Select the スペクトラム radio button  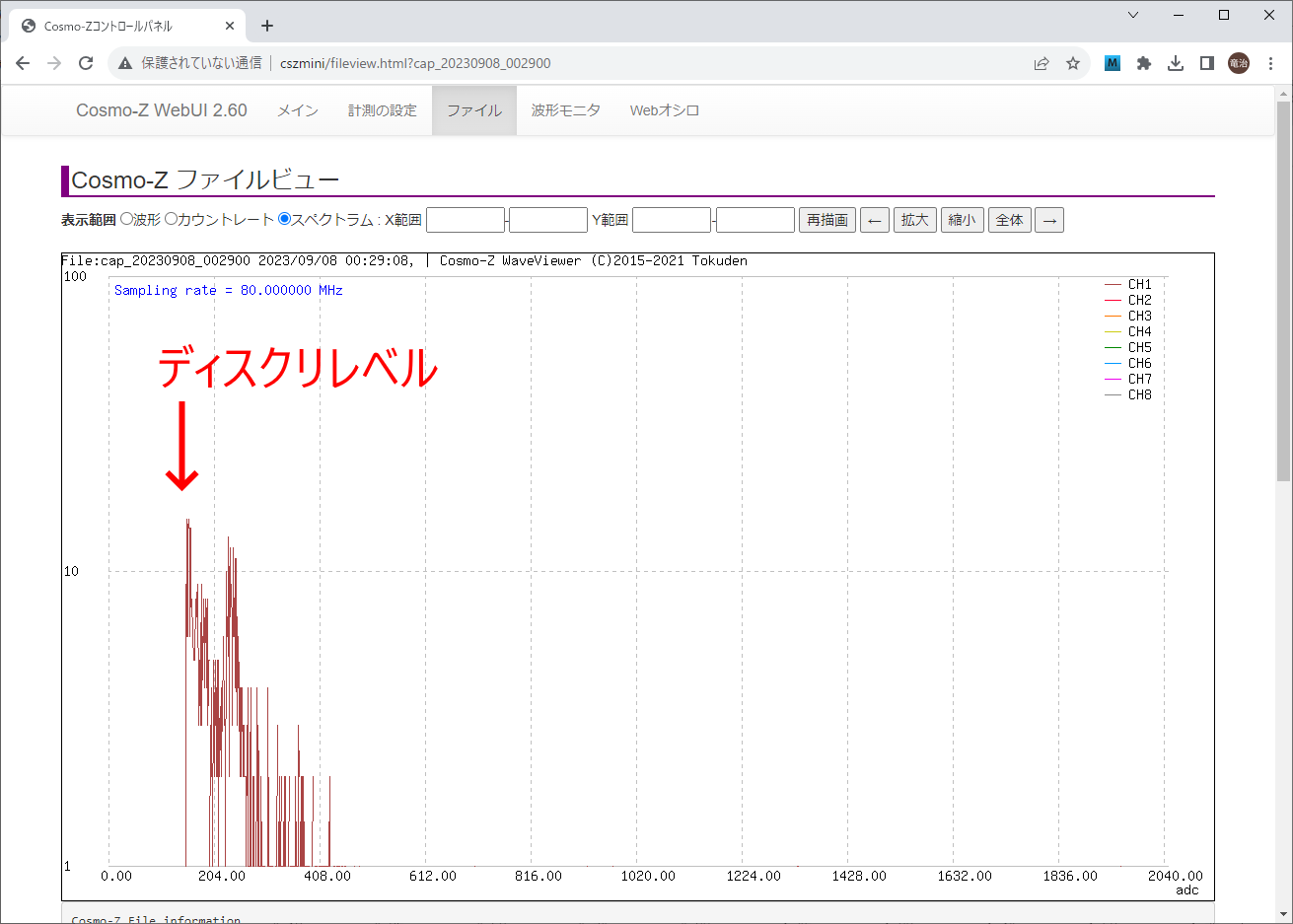284,219
